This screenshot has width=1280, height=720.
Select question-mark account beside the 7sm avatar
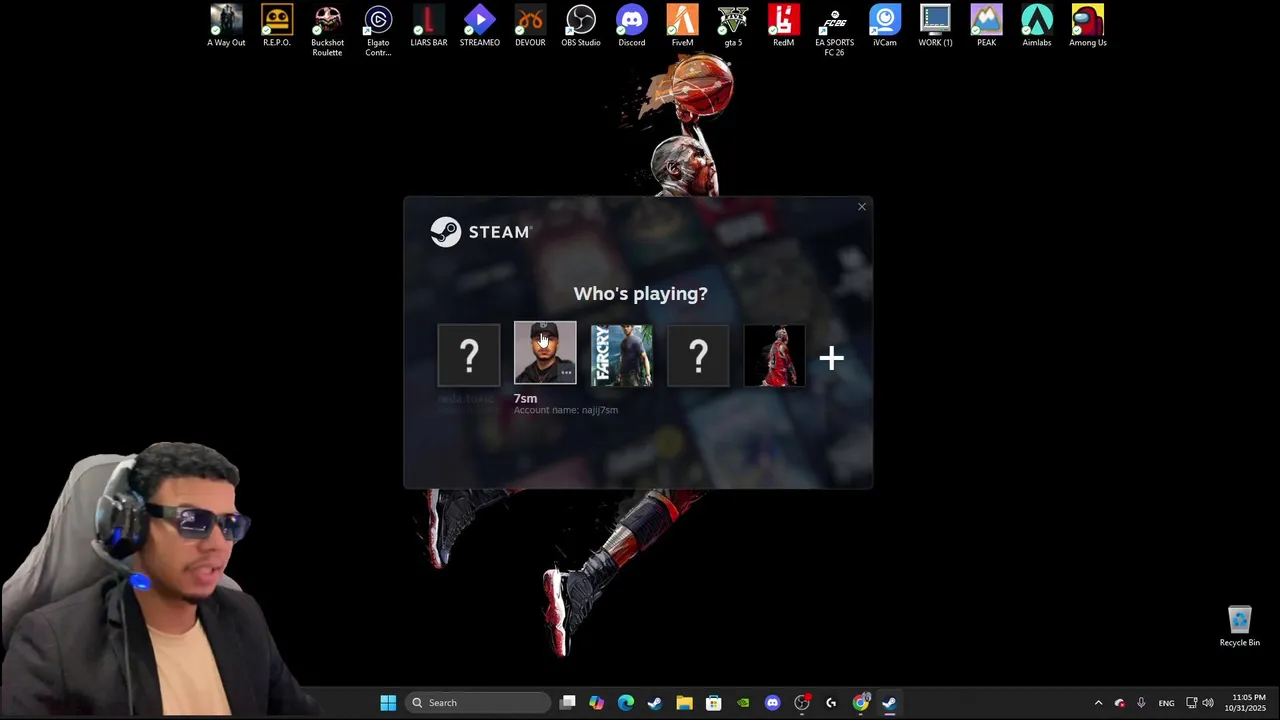[469, 355]
